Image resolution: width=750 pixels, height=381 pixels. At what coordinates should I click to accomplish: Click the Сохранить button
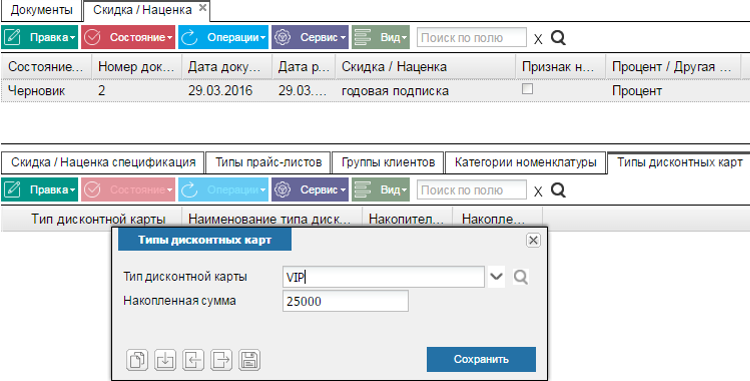coord(481,359)
